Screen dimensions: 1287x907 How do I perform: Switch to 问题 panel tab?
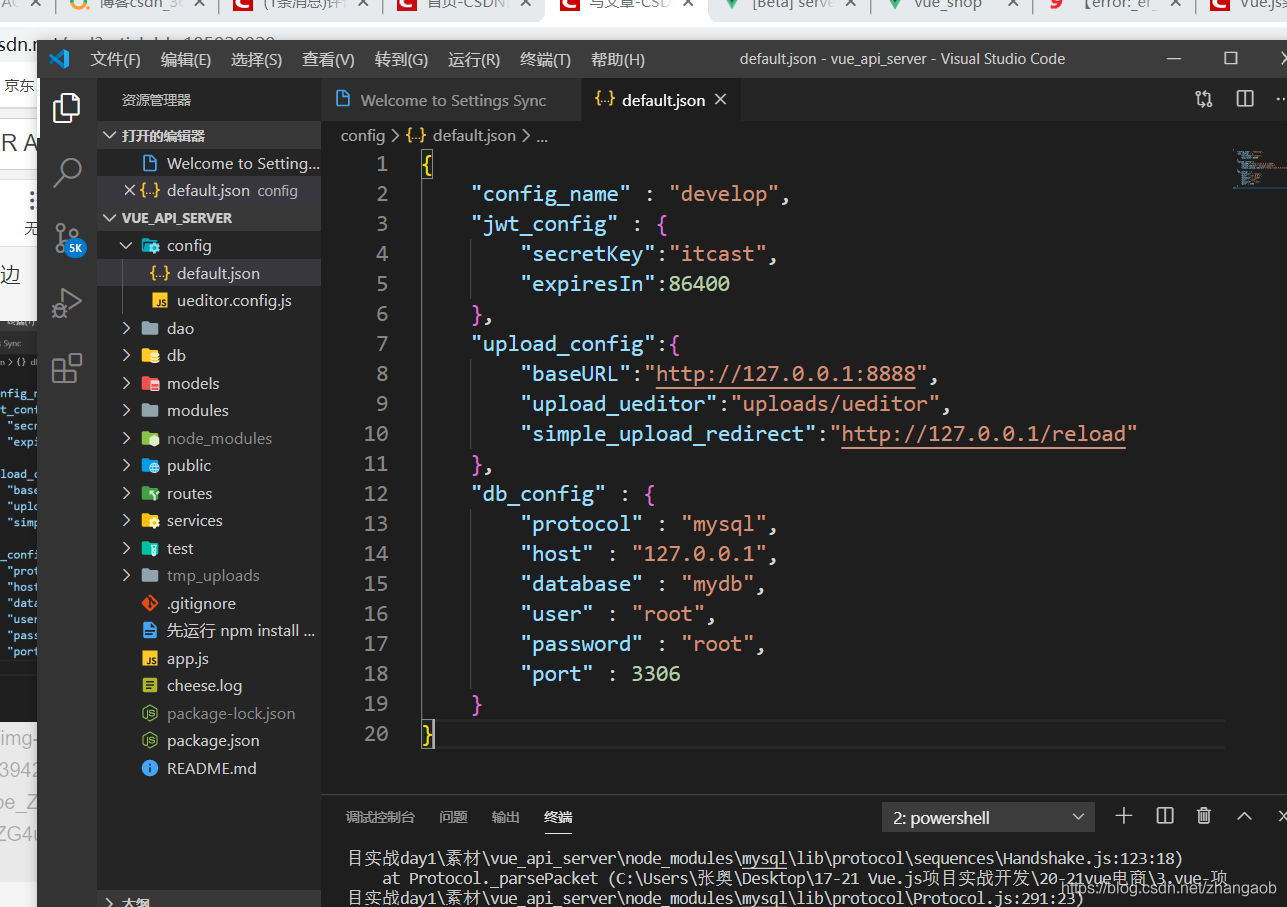click(x=453, y=817)
